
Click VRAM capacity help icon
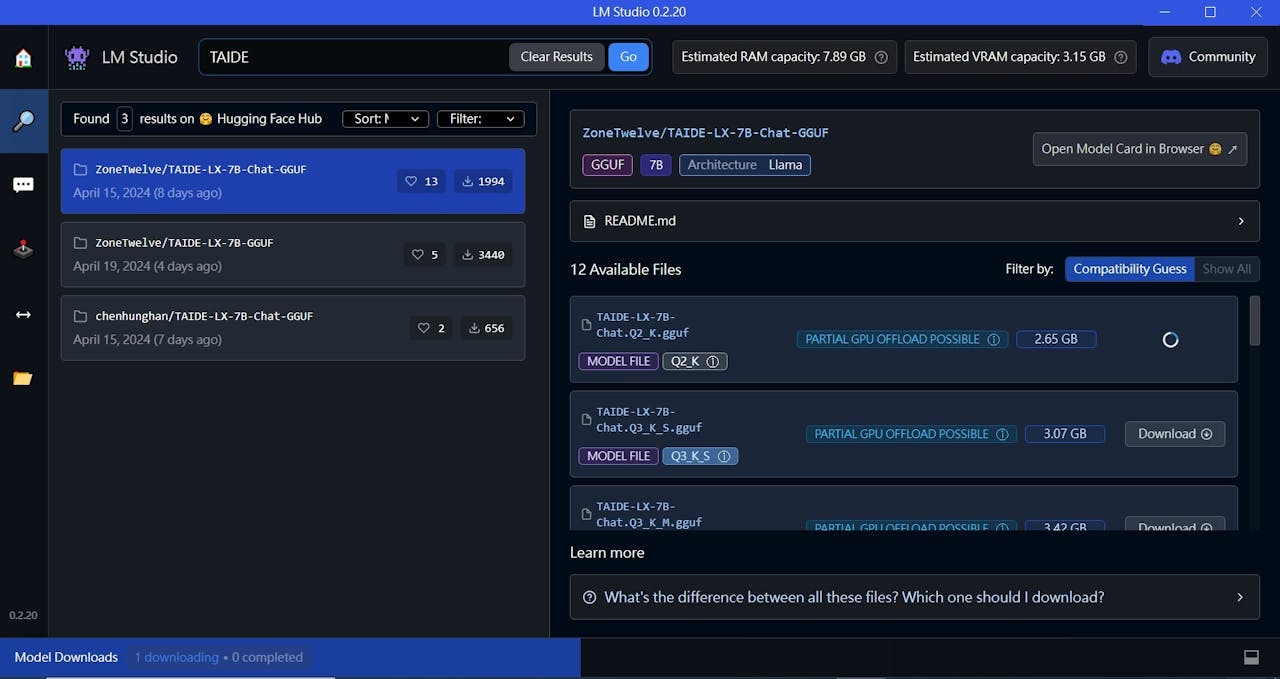[1121, 57]
